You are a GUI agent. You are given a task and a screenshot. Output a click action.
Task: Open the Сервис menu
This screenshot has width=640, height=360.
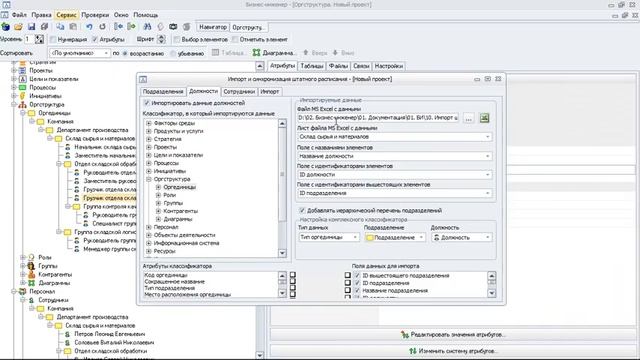[66, 15]
